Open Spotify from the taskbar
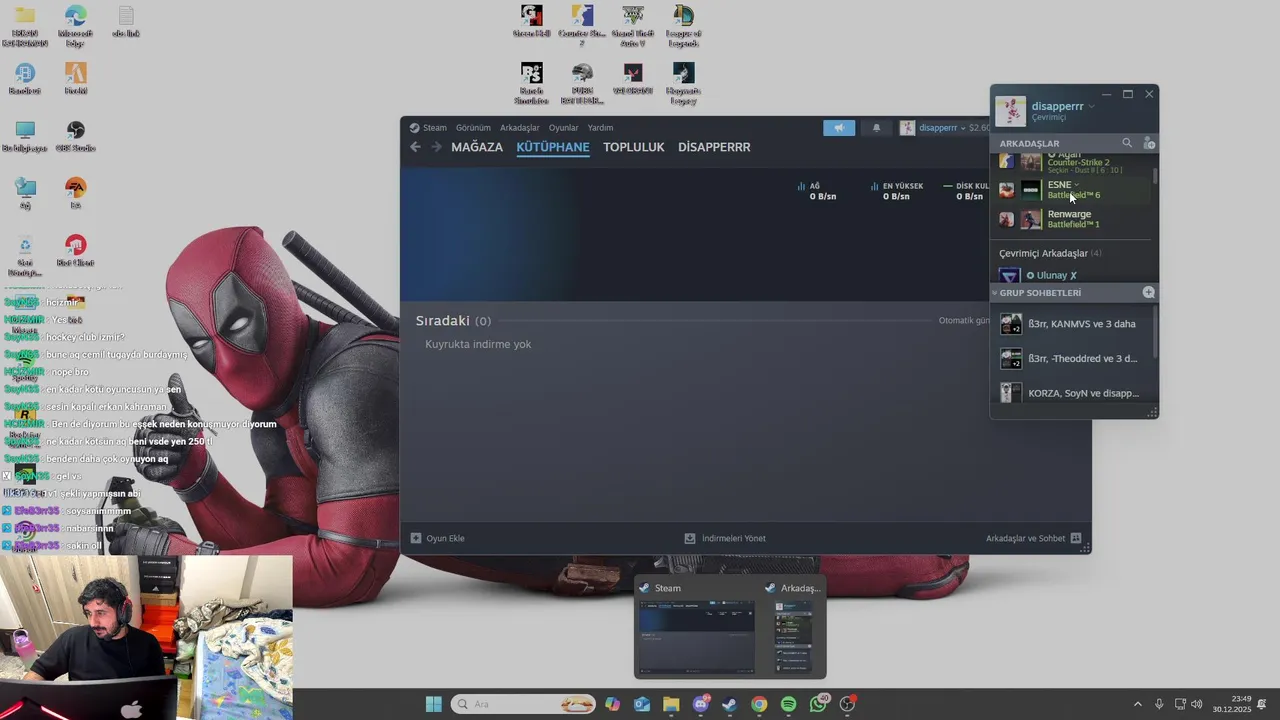The image size is (1280, 720). [x=788, y=704]
